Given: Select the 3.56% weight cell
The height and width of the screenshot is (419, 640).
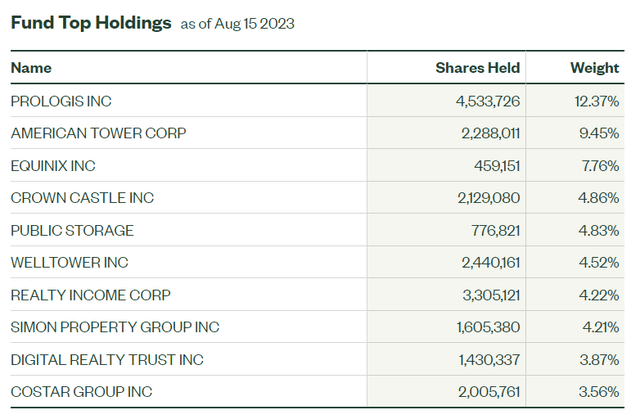Looking at the screenshot, I should coord(598,392).
